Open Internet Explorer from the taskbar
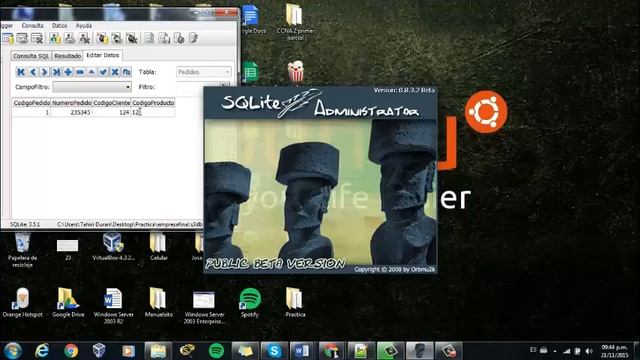The width and height of the screenshot is (640, 360). click(42, 351)
